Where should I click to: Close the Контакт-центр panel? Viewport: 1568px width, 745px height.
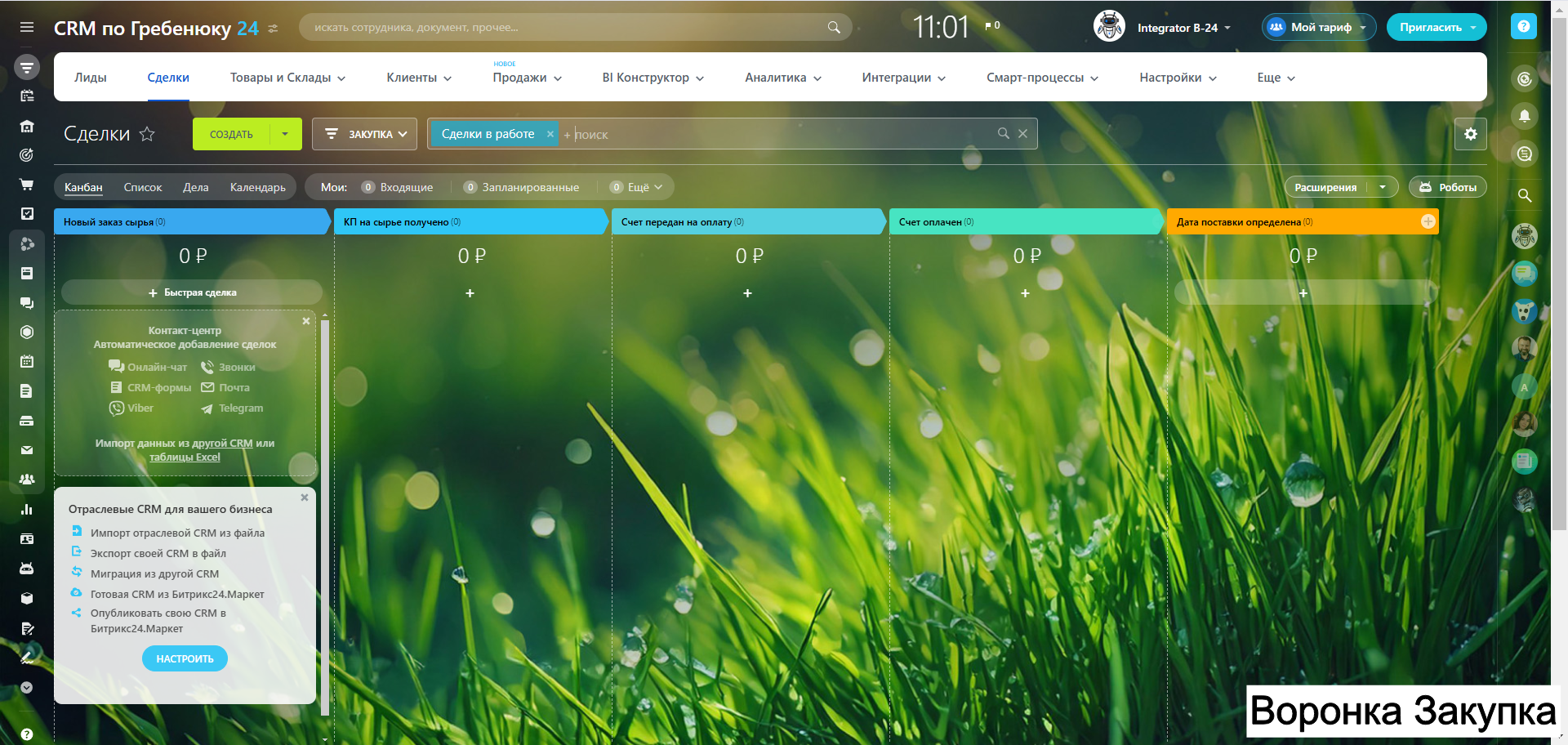[x=306, y=321]
